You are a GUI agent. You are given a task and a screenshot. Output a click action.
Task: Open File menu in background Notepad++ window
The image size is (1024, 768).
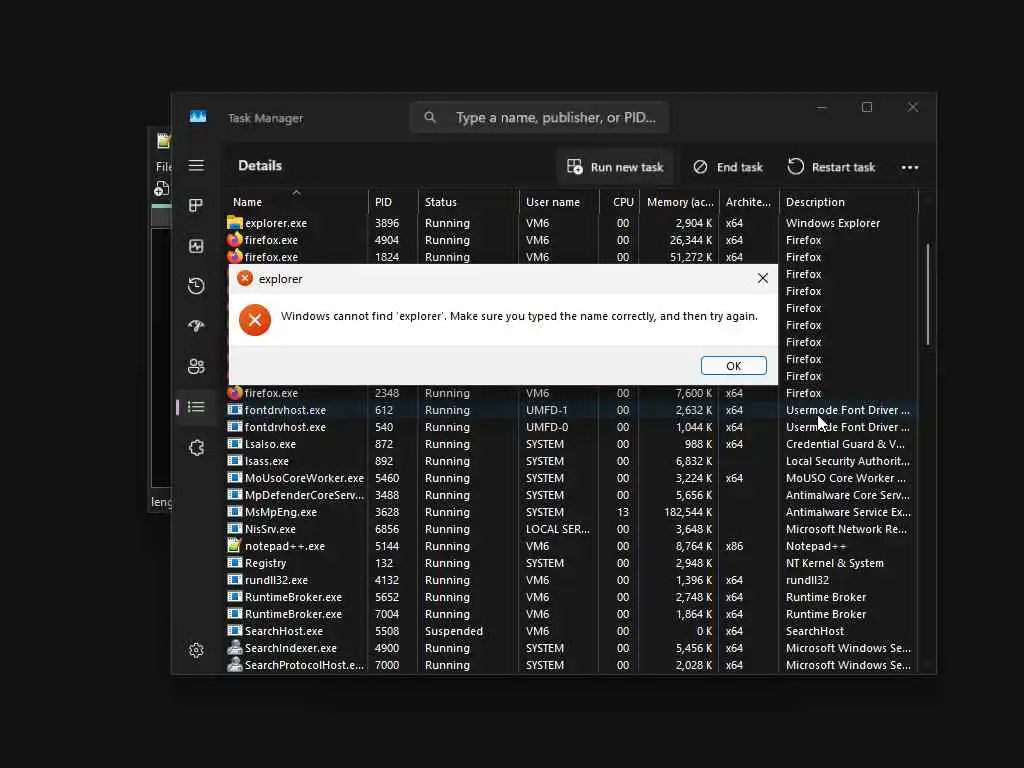pos(163,167)
